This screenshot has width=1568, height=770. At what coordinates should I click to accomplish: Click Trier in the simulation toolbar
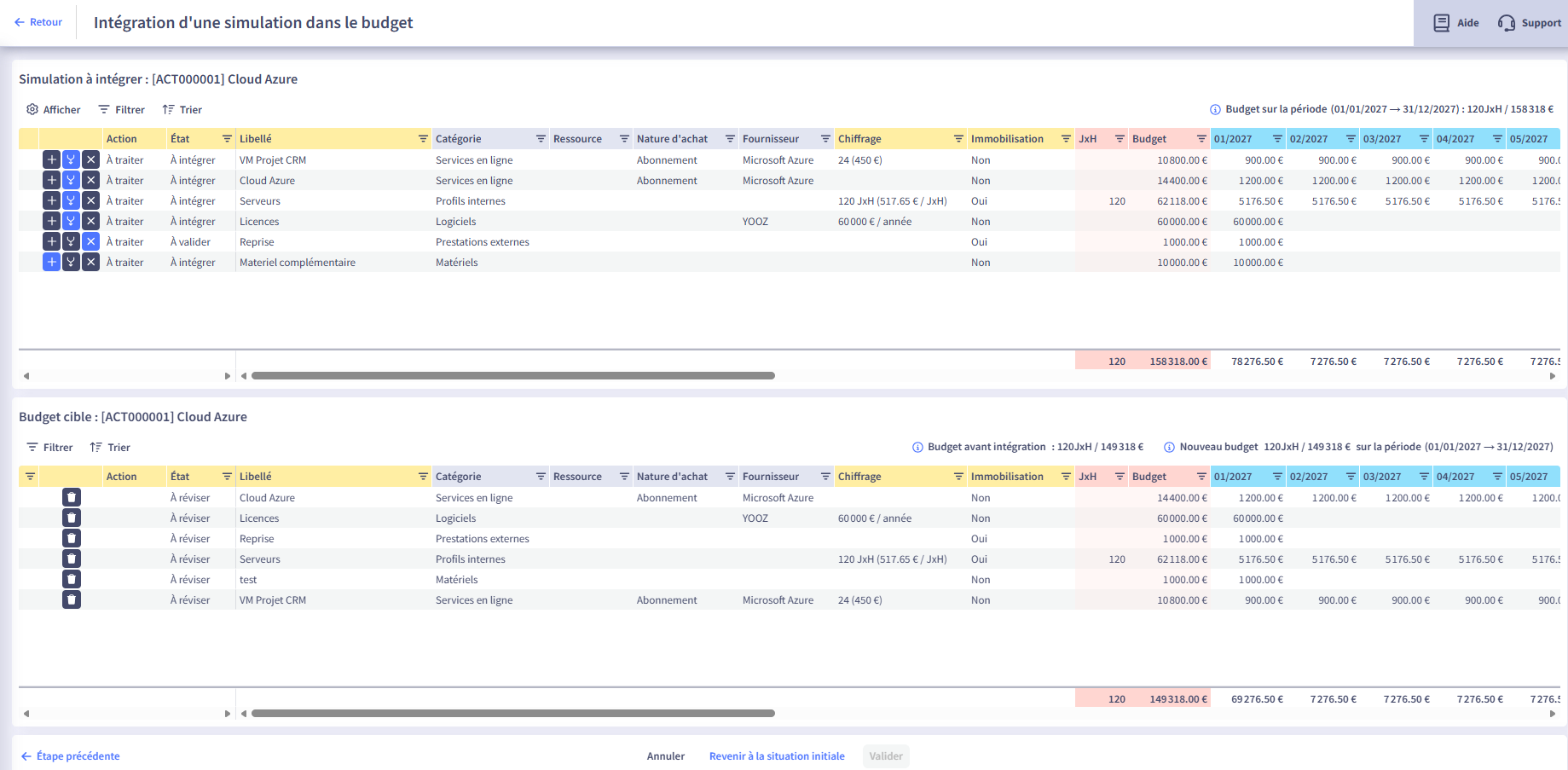[182, 109]
